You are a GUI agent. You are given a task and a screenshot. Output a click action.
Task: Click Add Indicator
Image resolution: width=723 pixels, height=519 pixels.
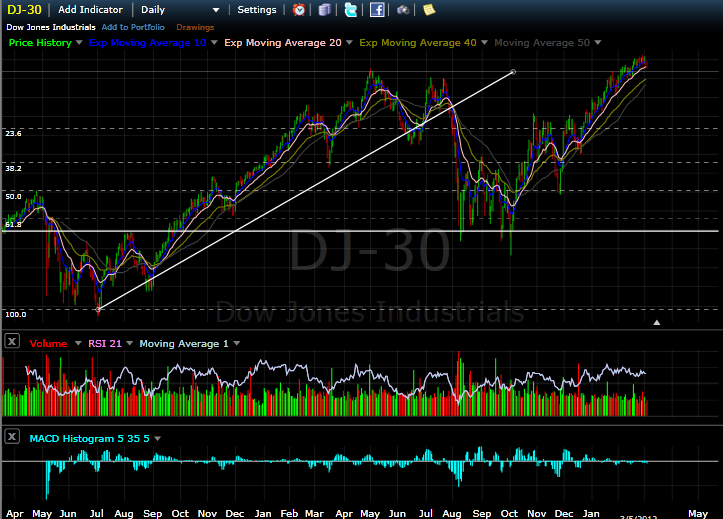click(x=90, y=10)
